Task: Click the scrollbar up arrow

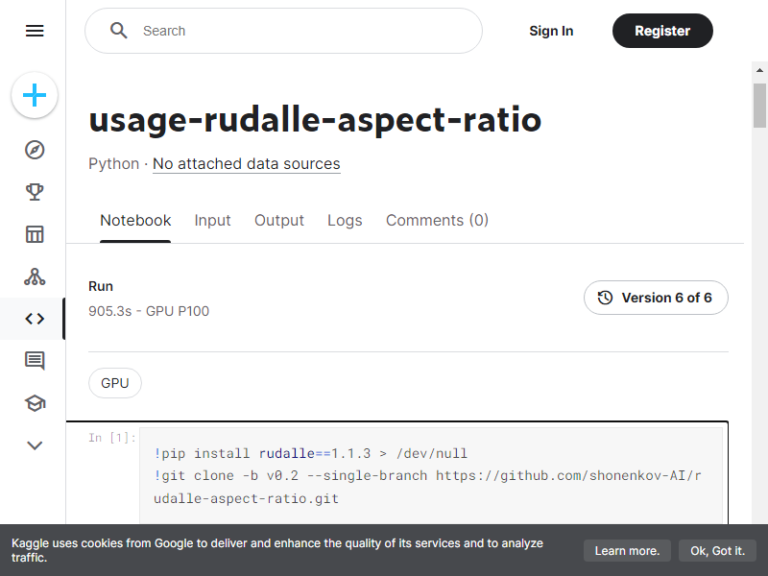Action: tap(760, 71)
